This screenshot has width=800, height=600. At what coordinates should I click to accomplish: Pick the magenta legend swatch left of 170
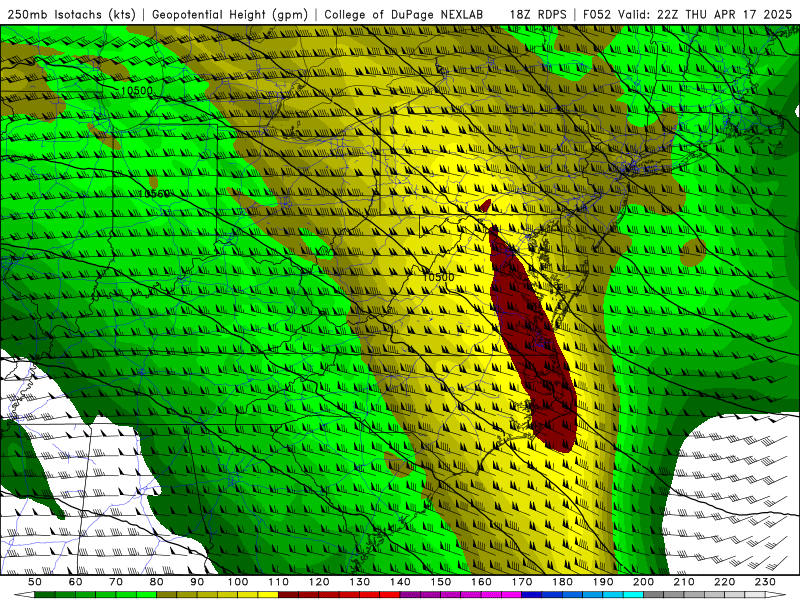pos(512,595)
